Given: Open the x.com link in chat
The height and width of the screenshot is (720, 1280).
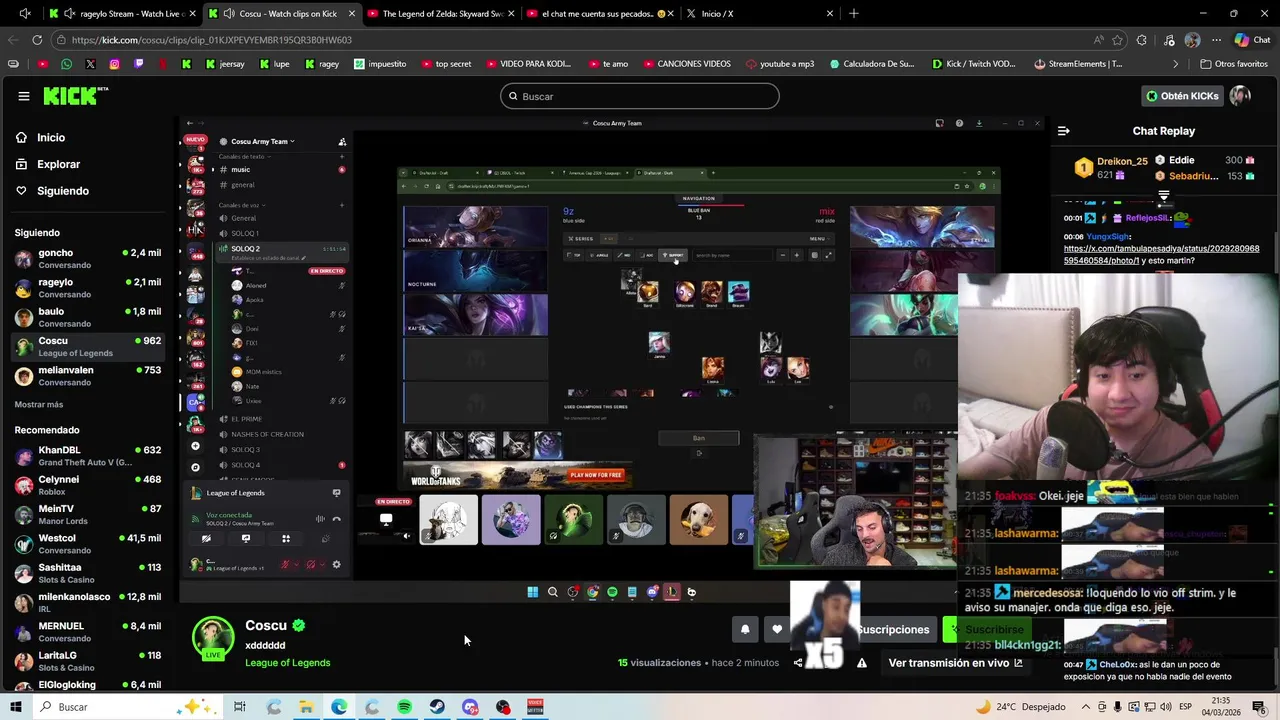Looking at the screenshot, I should click(1161, 254).
